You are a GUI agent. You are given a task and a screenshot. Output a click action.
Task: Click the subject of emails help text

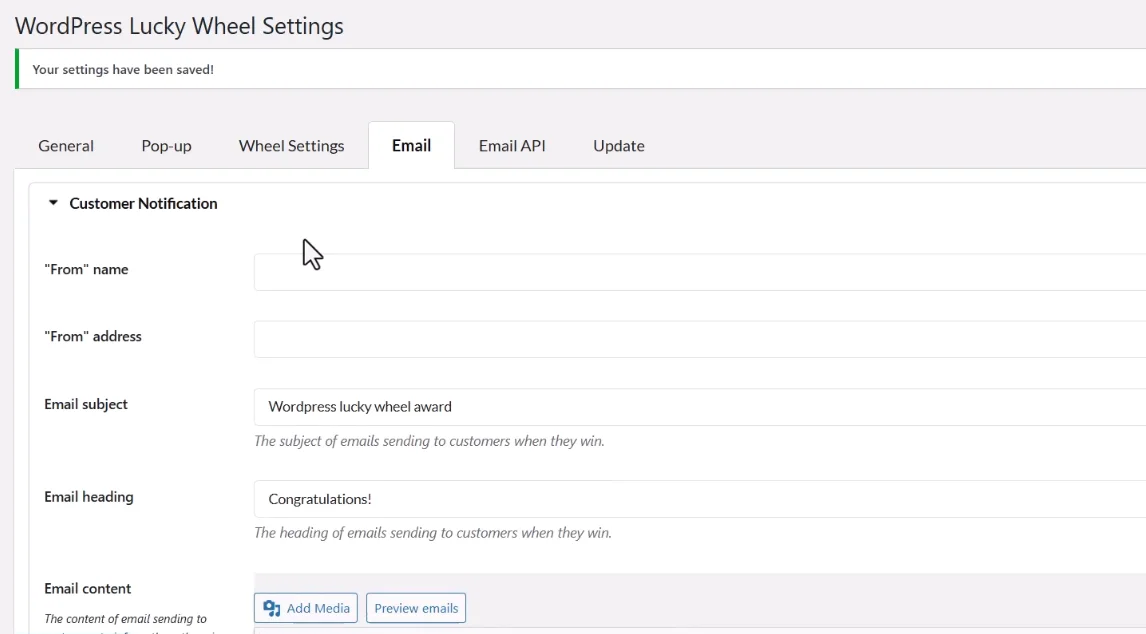tap(429, 441)
